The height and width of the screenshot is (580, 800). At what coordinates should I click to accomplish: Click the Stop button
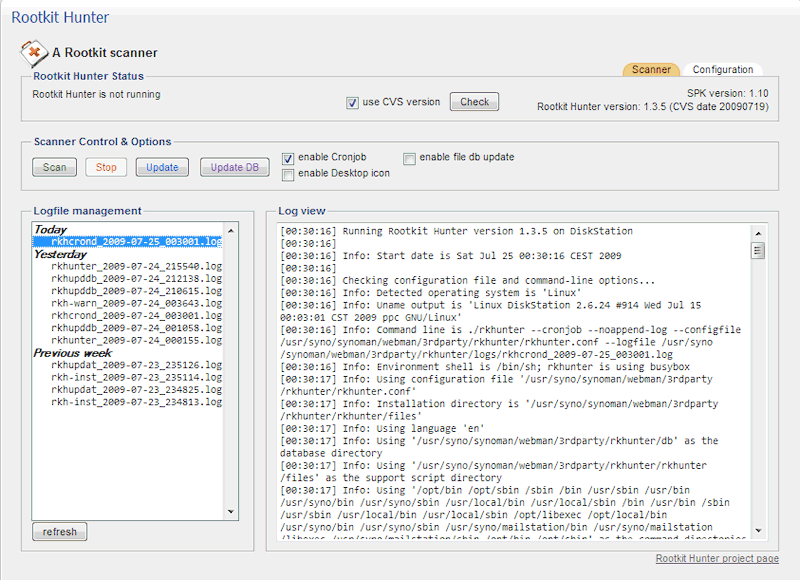tap(106, 167)
